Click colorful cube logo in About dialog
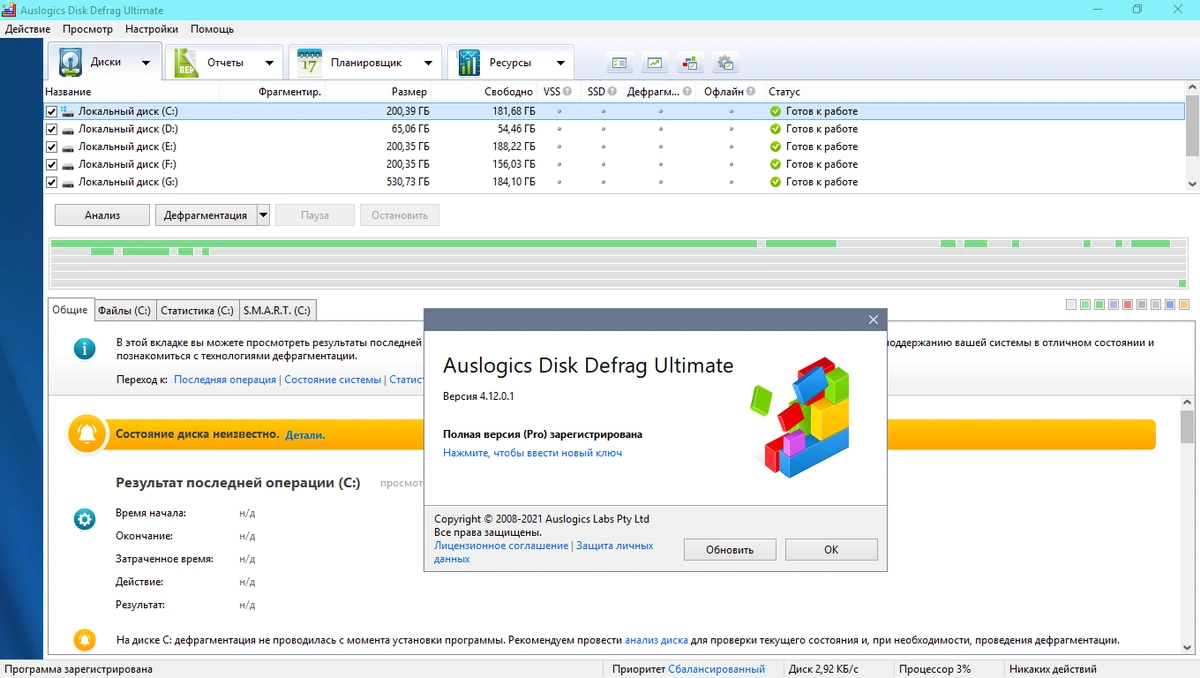This screenshot has height=678, width=1200. pyautogui.click(x=800, y=416)
